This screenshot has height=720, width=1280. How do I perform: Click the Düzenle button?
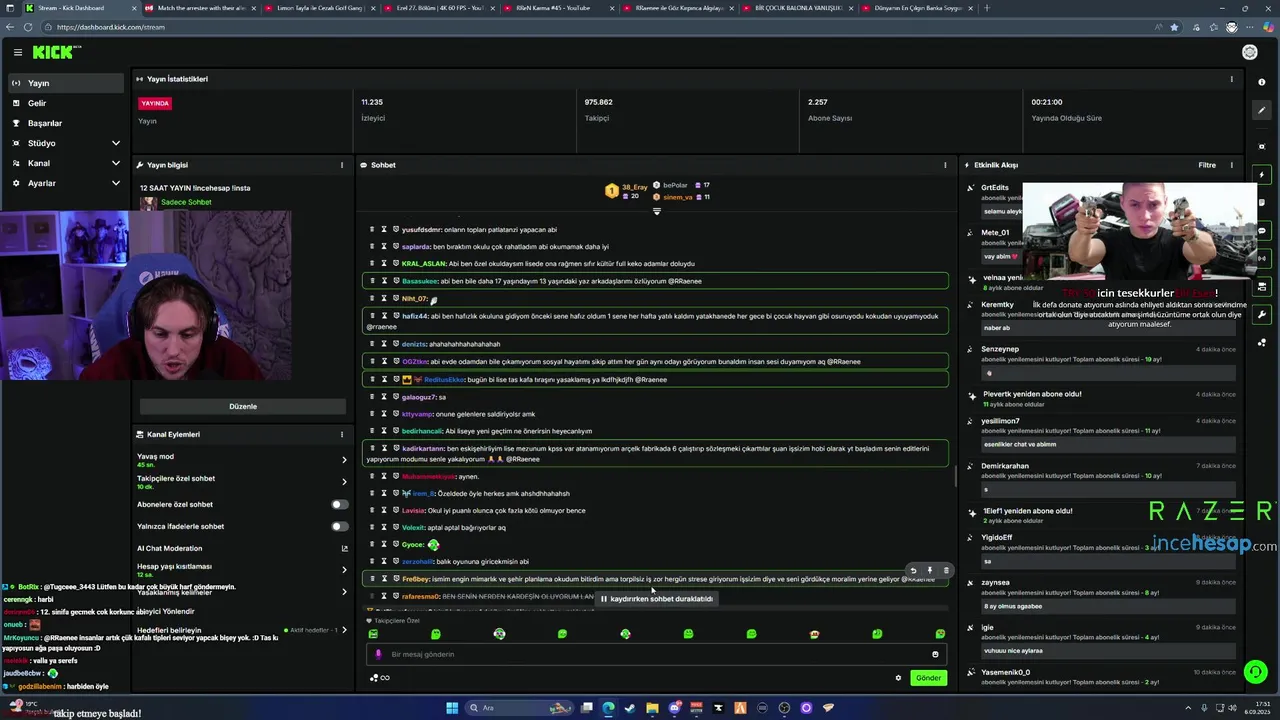coord(243,406)
